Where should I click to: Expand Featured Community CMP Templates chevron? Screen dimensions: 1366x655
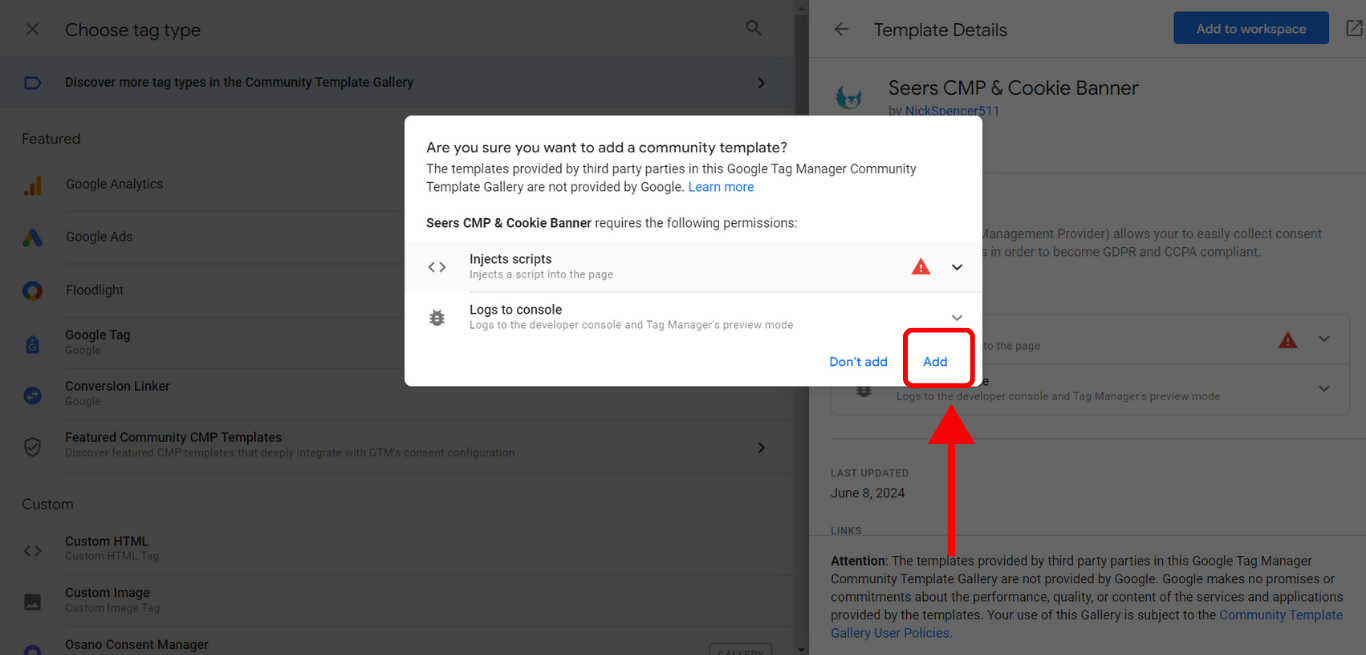click(761, 447)
